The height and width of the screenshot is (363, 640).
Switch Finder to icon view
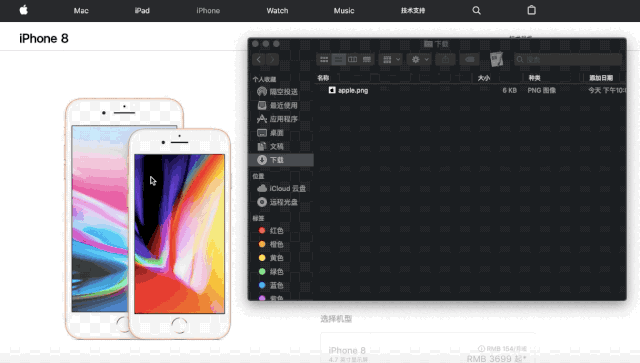[x=324, y=60]
